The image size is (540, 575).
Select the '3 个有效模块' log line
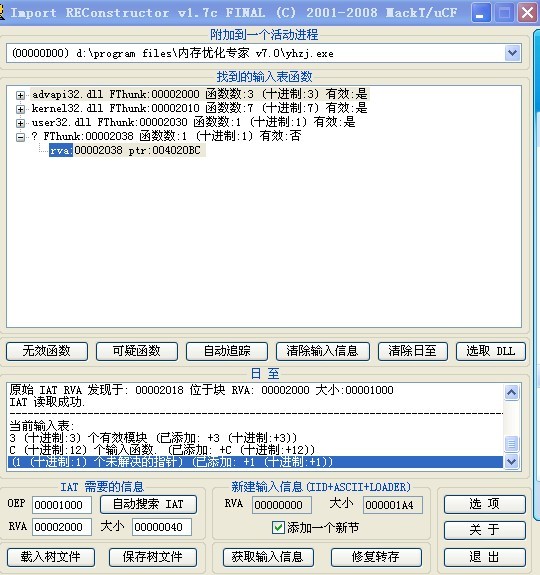pos(153,438)
